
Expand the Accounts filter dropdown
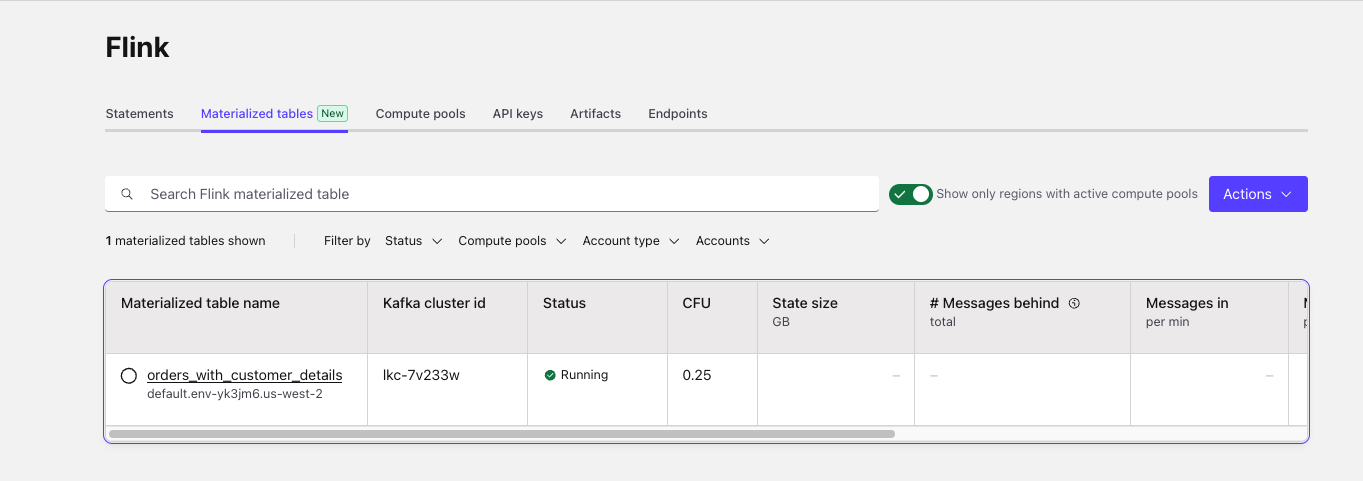(x=733, y=241)
